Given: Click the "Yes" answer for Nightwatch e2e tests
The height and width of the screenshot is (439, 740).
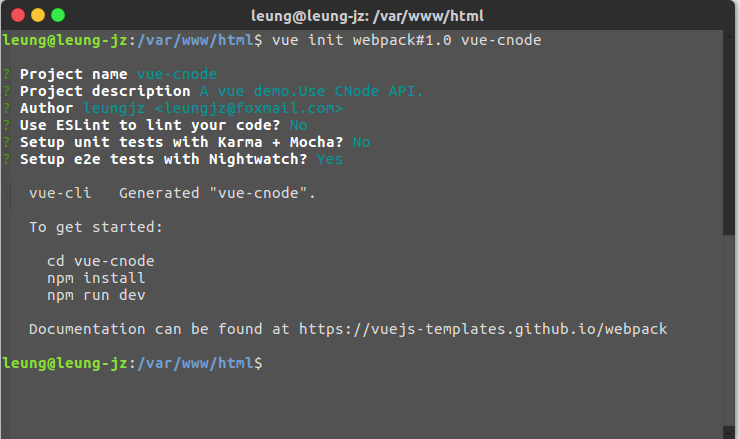Looking at the screenshot, I should [329, 159].
